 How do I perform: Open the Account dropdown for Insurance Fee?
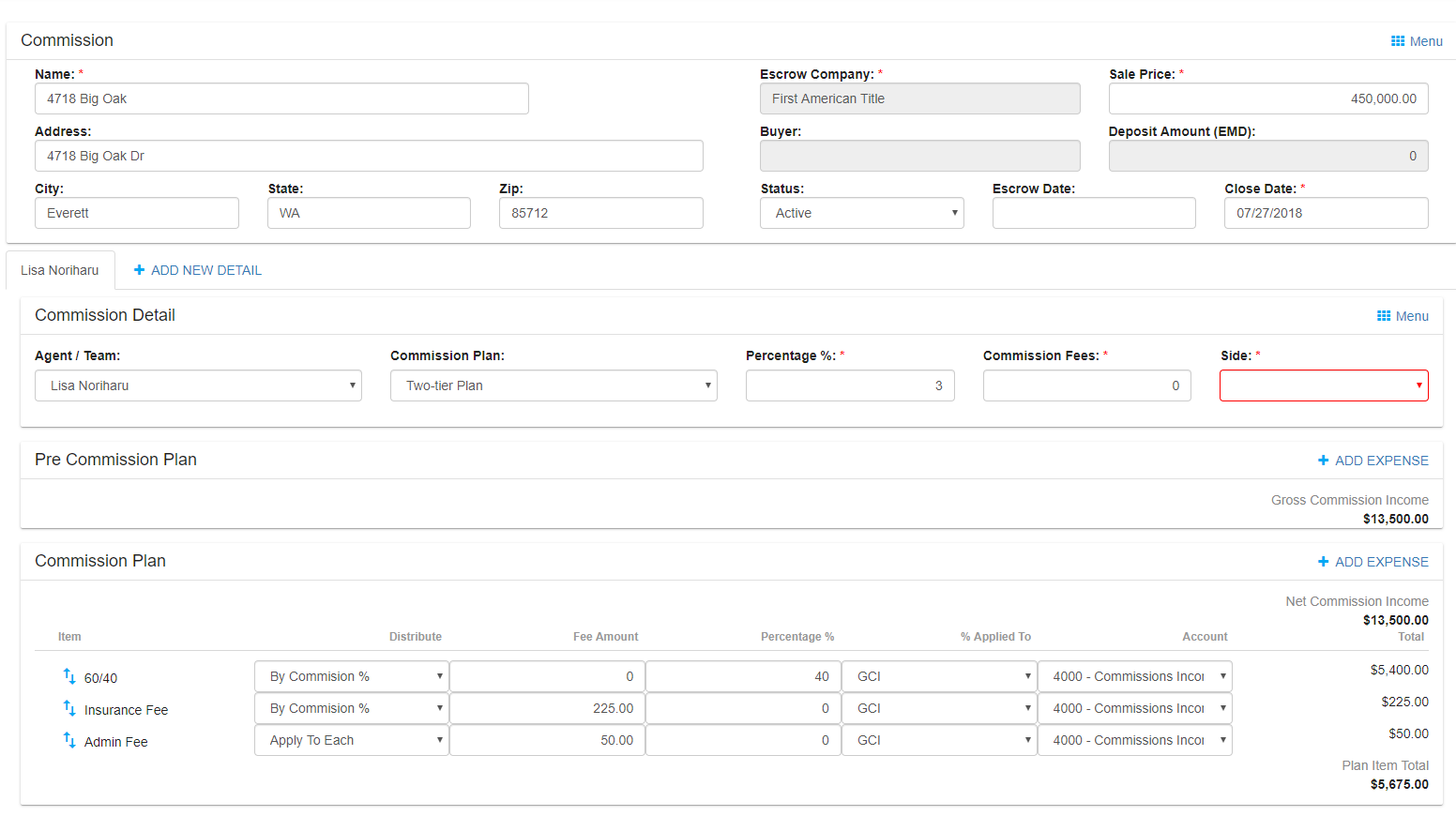(1134, 708)
